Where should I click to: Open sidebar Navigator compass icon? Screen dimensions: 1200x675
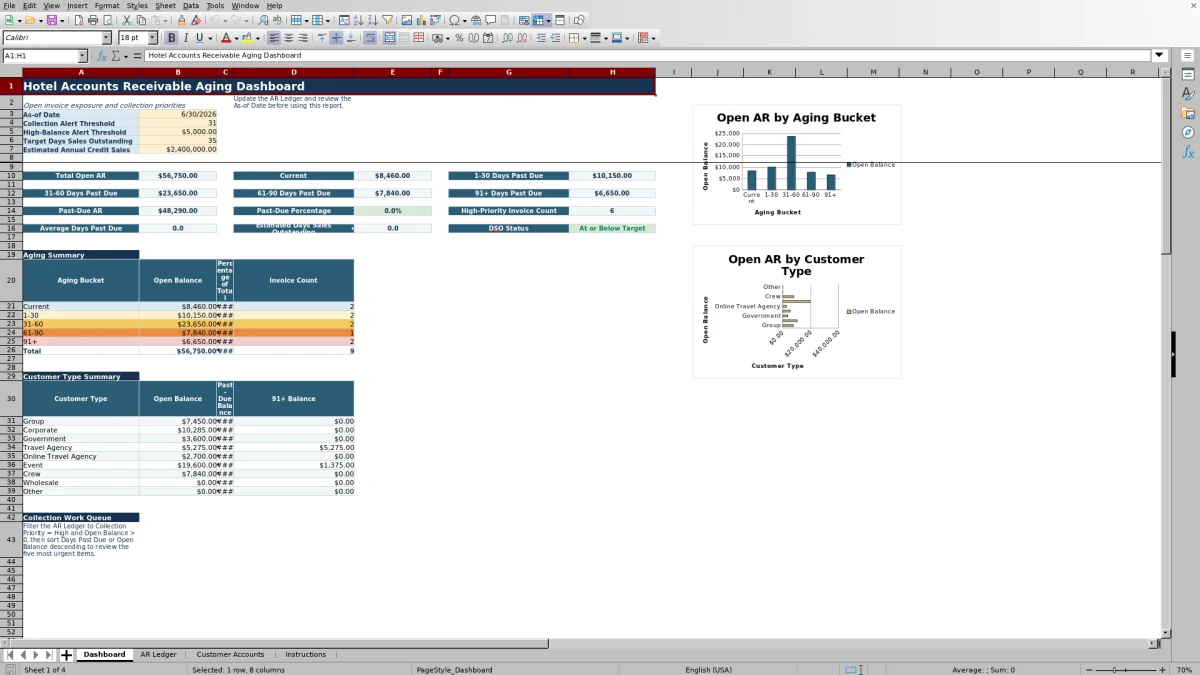[x=1188, y=132]
